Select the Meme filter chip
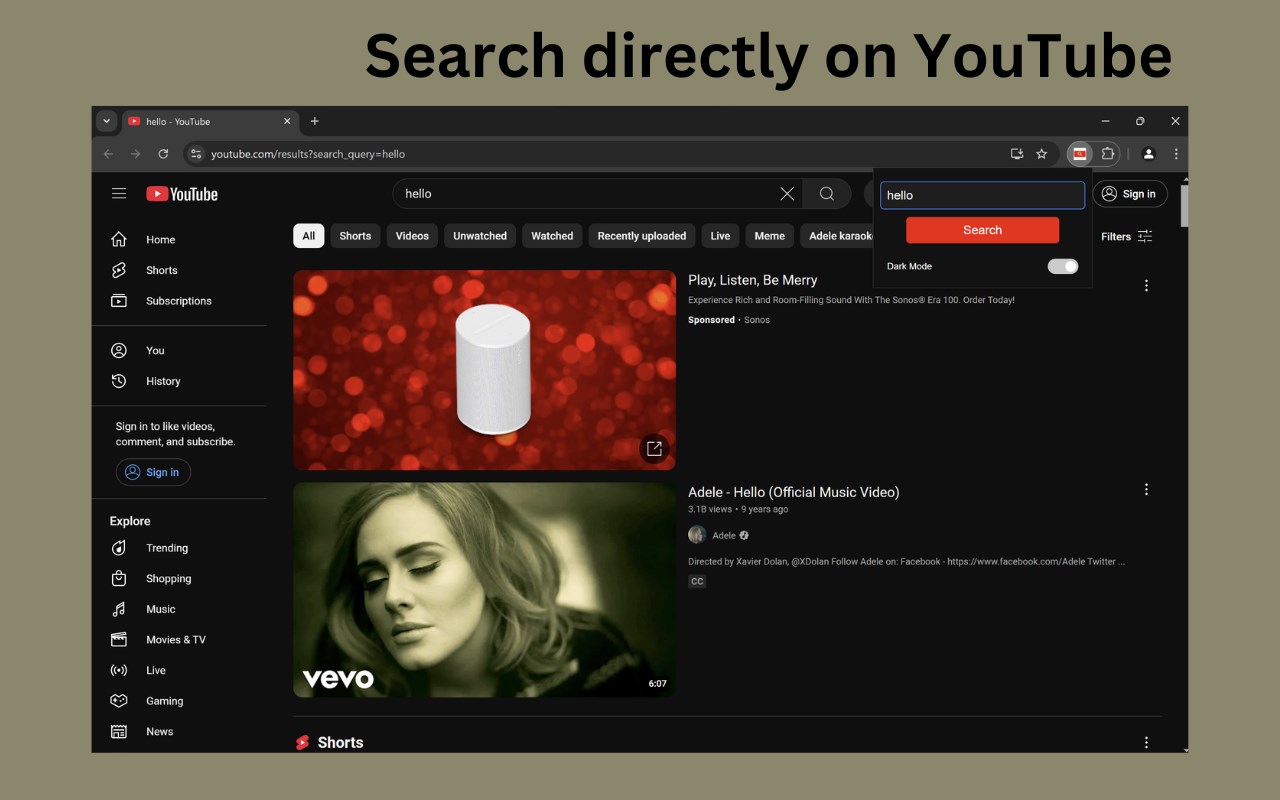The image size is (1280, 800). 769,236
